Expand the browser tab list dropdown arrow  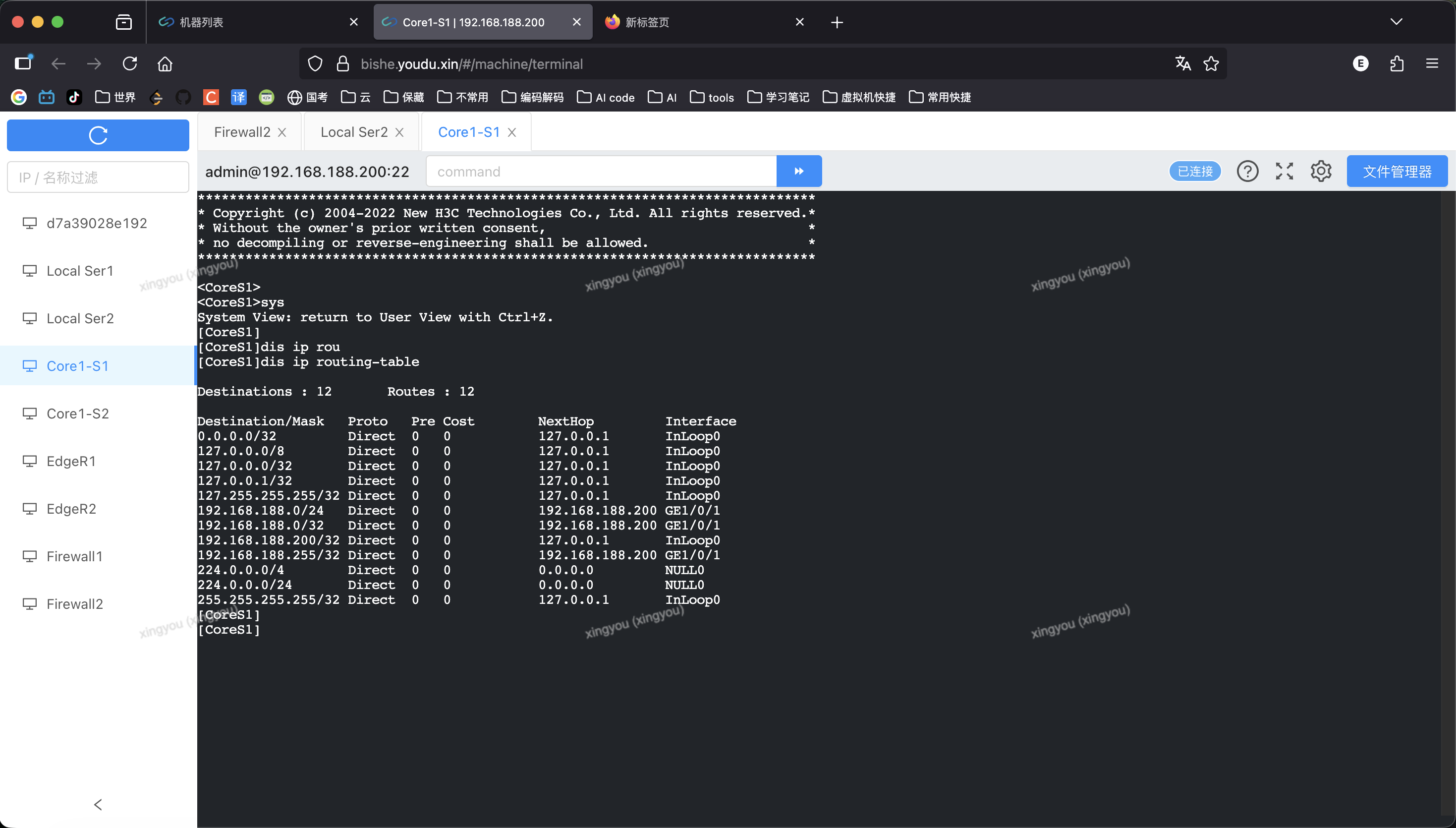(x=1396, y=22)
